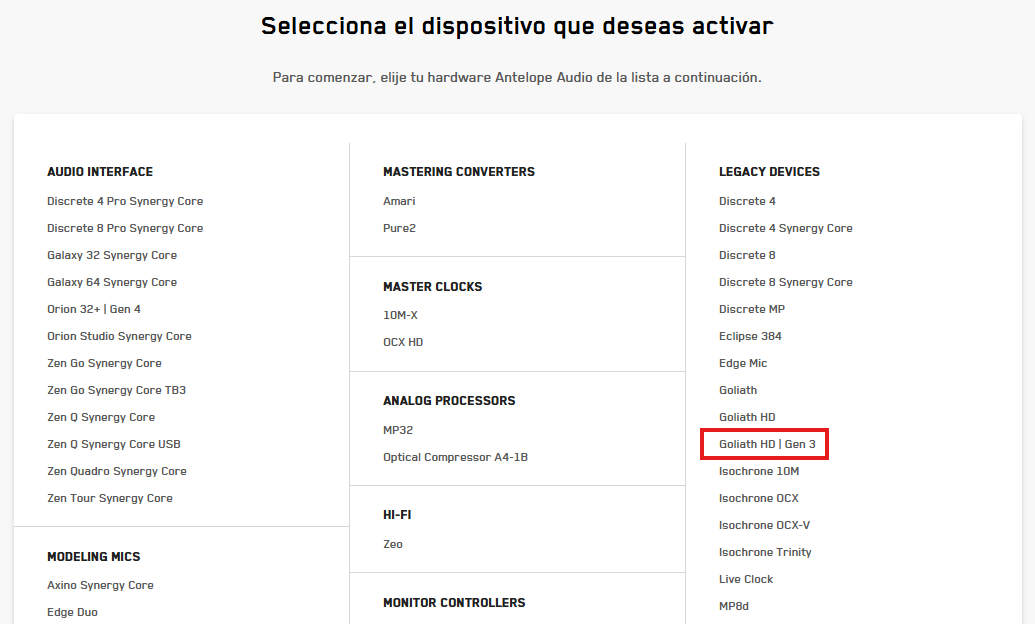Screen dimensions: 1035x624
Task: Click the AUDIO INTERFACE heading
Action: point(100,172)
